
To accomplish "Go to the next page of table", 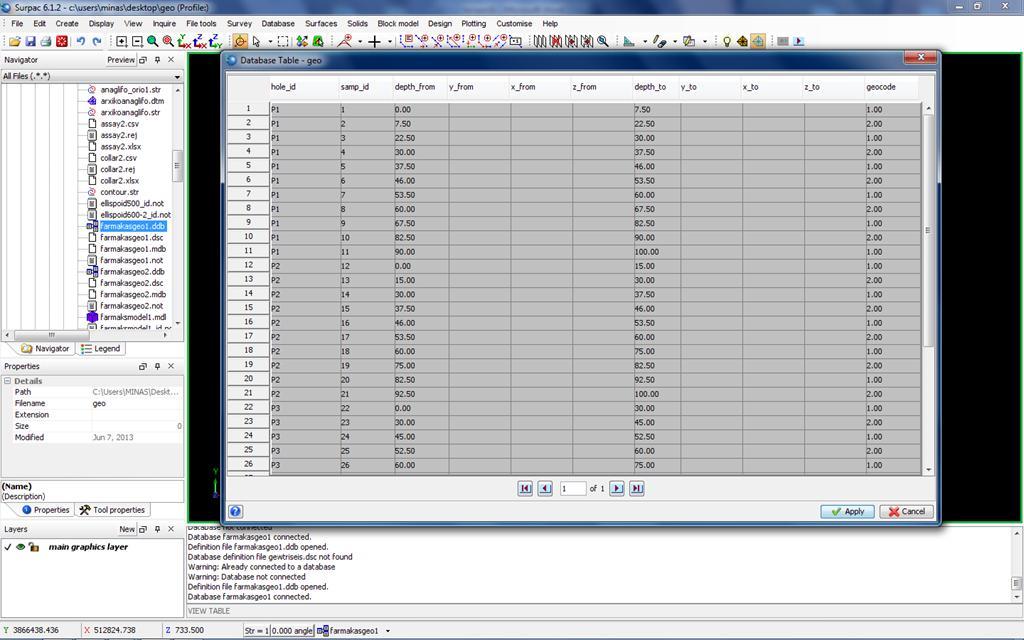I will pyautogui.click(x=616, y=488).
